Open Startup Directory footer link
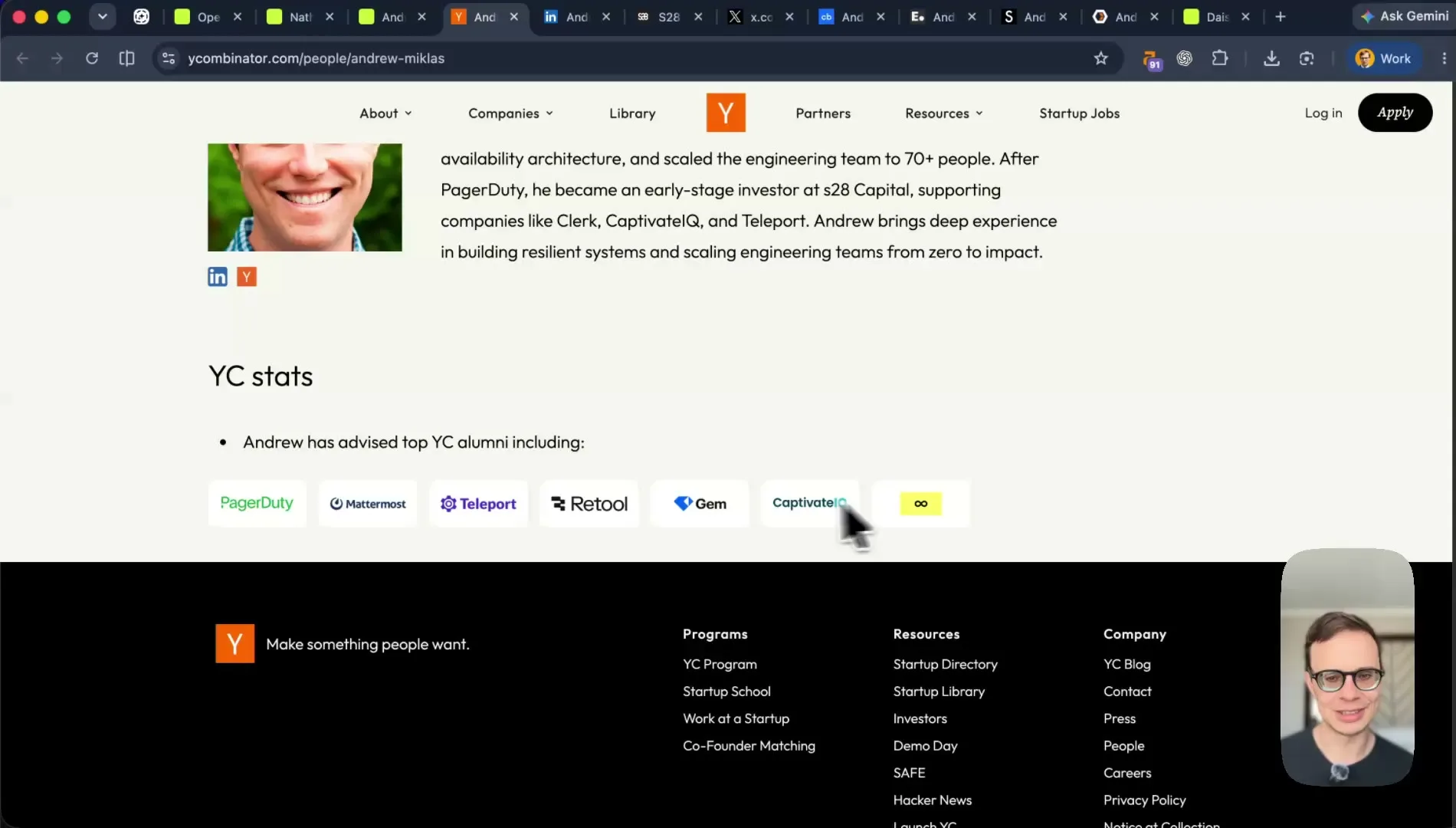The image size is (1456, 828). click(x=945, y=664)
